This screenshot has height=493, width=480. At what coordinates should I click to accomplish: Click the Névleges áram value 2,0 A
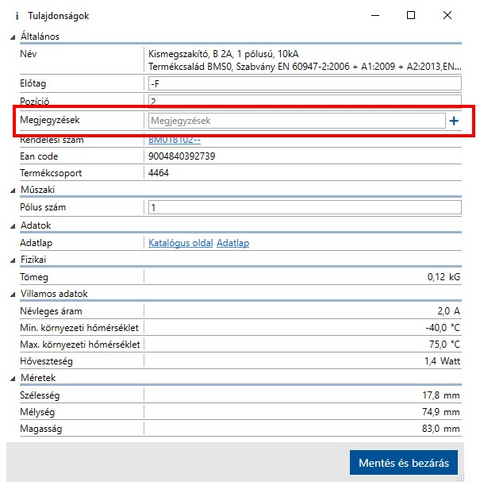pos(449,311)
